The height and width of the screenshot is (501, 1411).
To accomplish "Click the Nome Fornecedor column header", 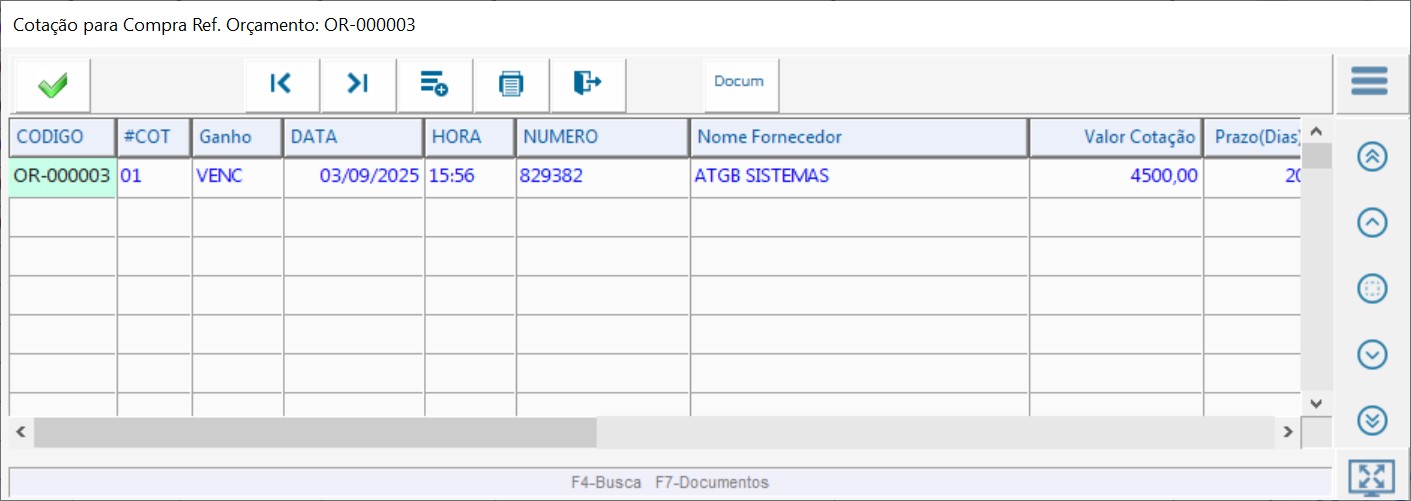I will pyautogui.click(x=858, y=137).
